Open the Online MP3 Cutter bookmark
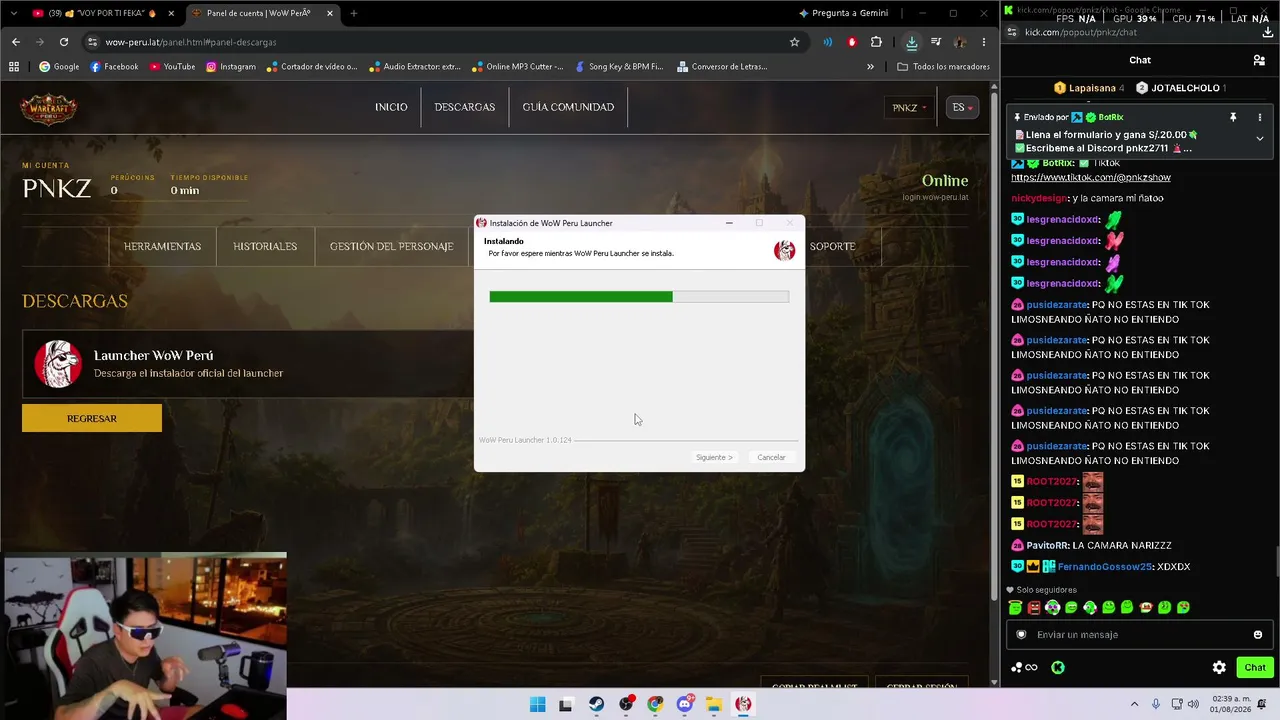1280x720 pixels. 517,67
